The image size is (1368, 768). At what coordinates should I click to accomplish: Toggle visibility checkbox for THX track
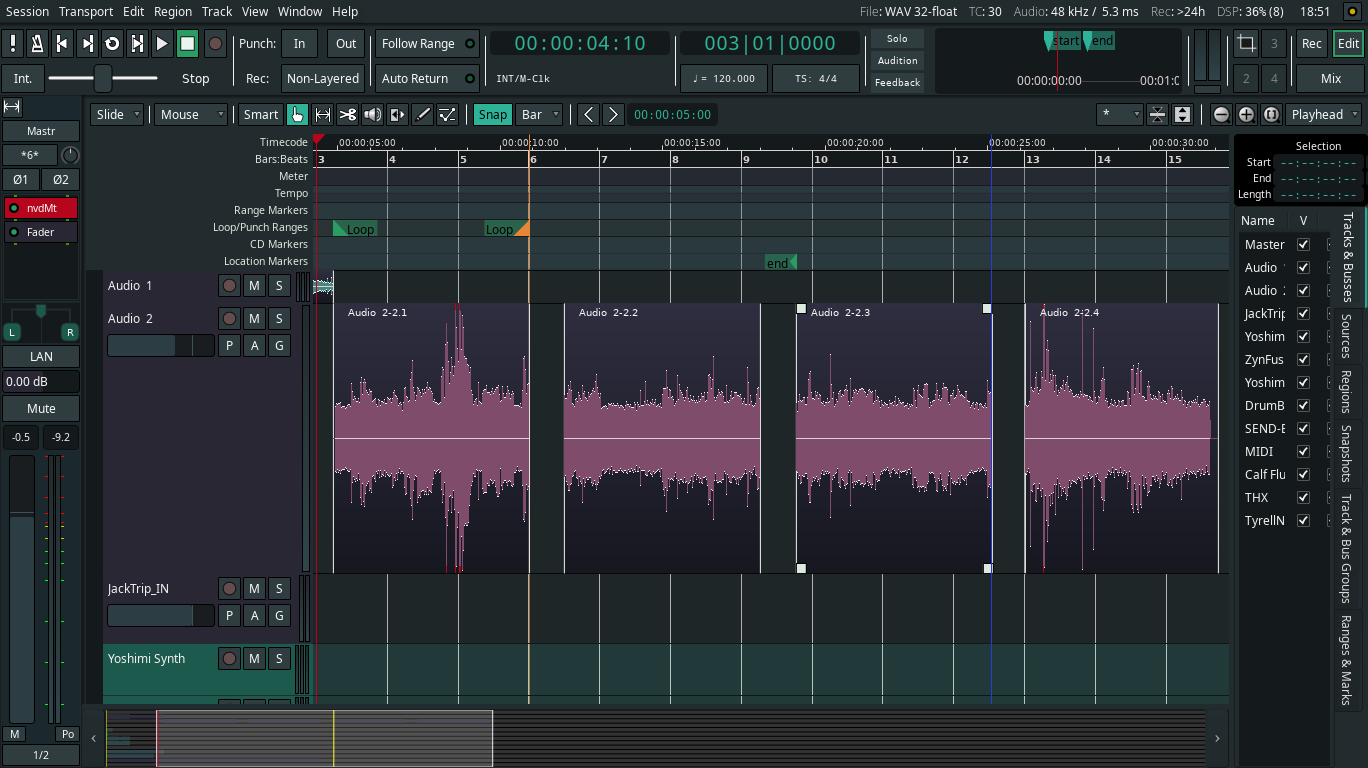1303,498
